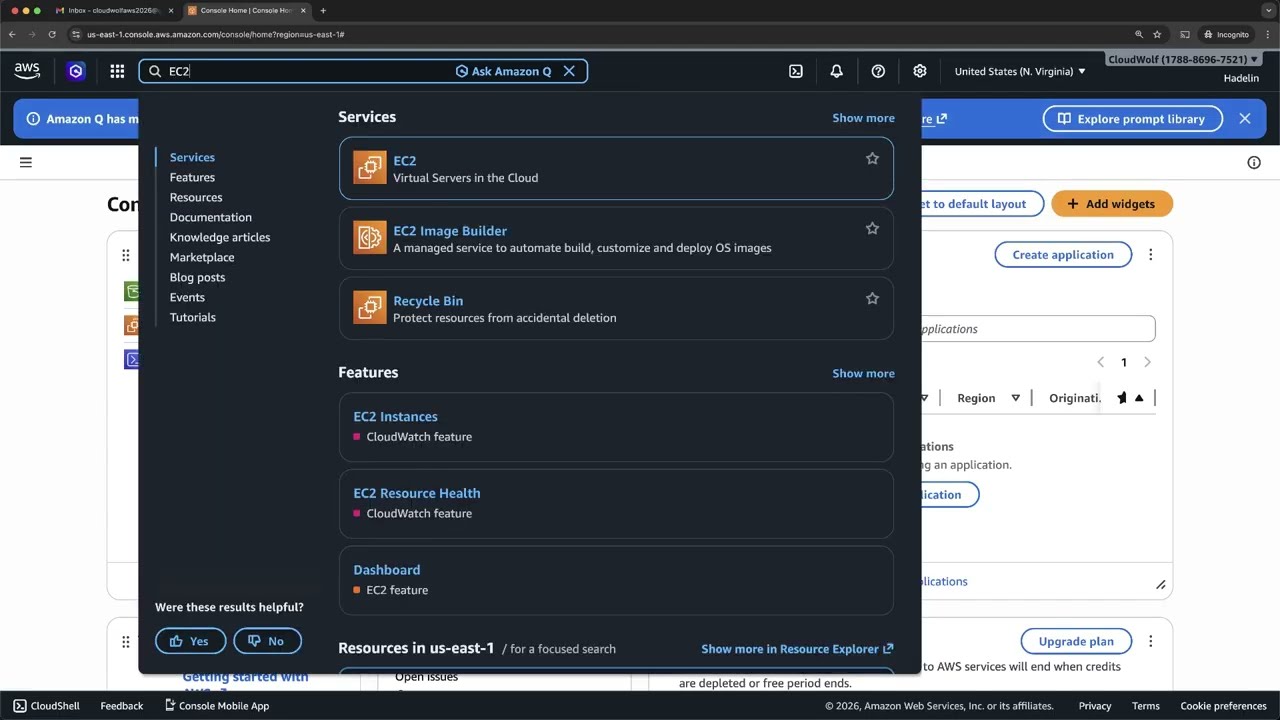Select Marketplace category
The image size is (1280, 720).
202,257
